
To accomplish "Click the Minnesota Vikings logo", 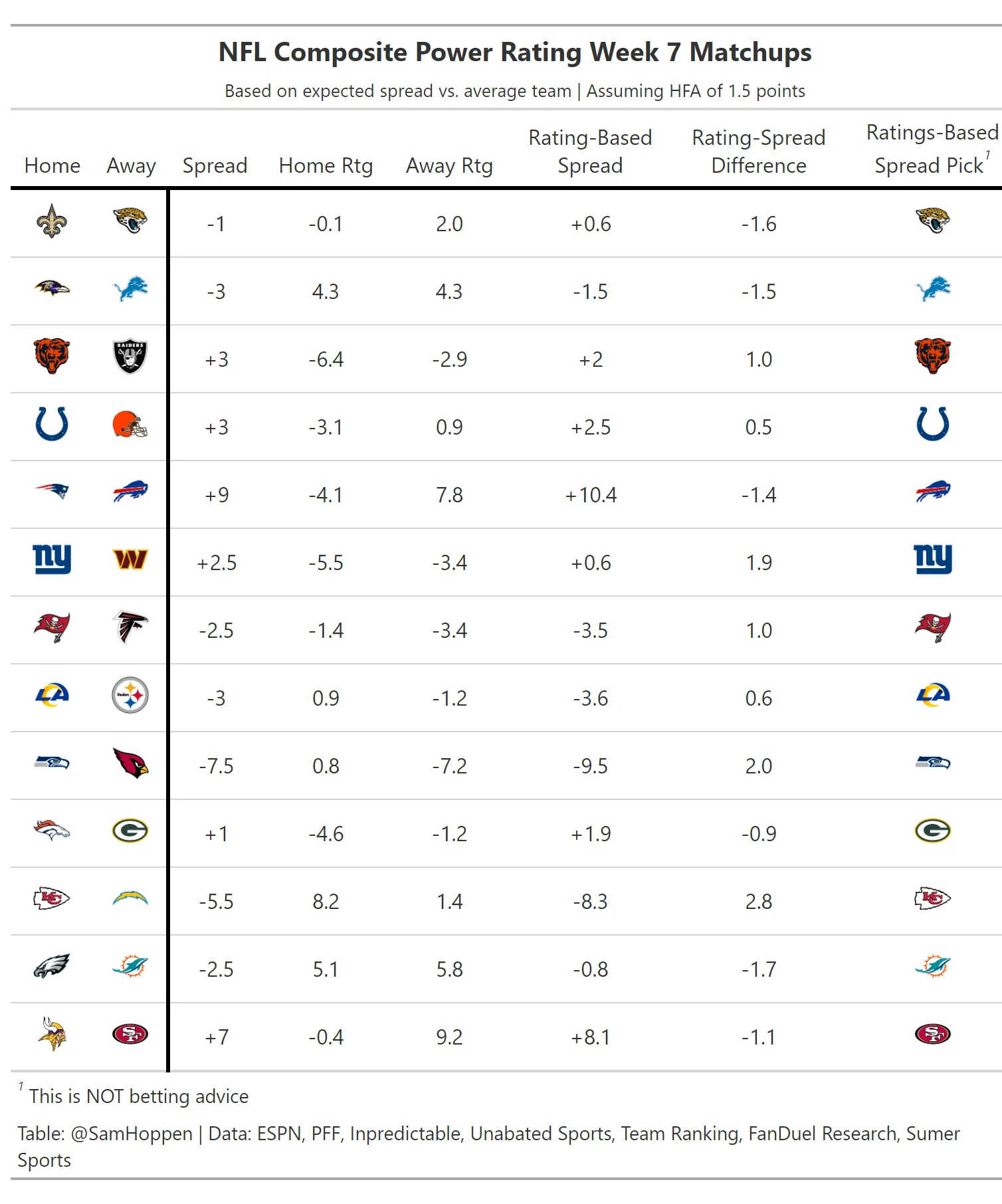I will coord(52,1034).
